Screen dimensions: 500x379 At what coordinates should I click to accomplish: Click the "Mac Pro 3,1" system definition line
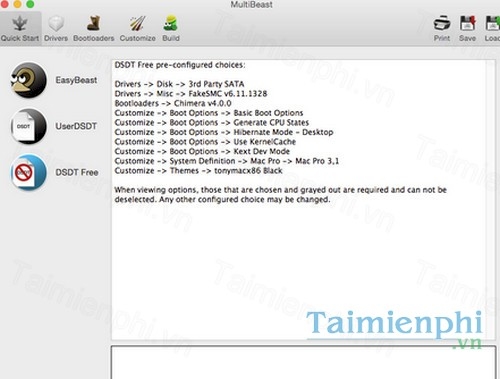227,161
